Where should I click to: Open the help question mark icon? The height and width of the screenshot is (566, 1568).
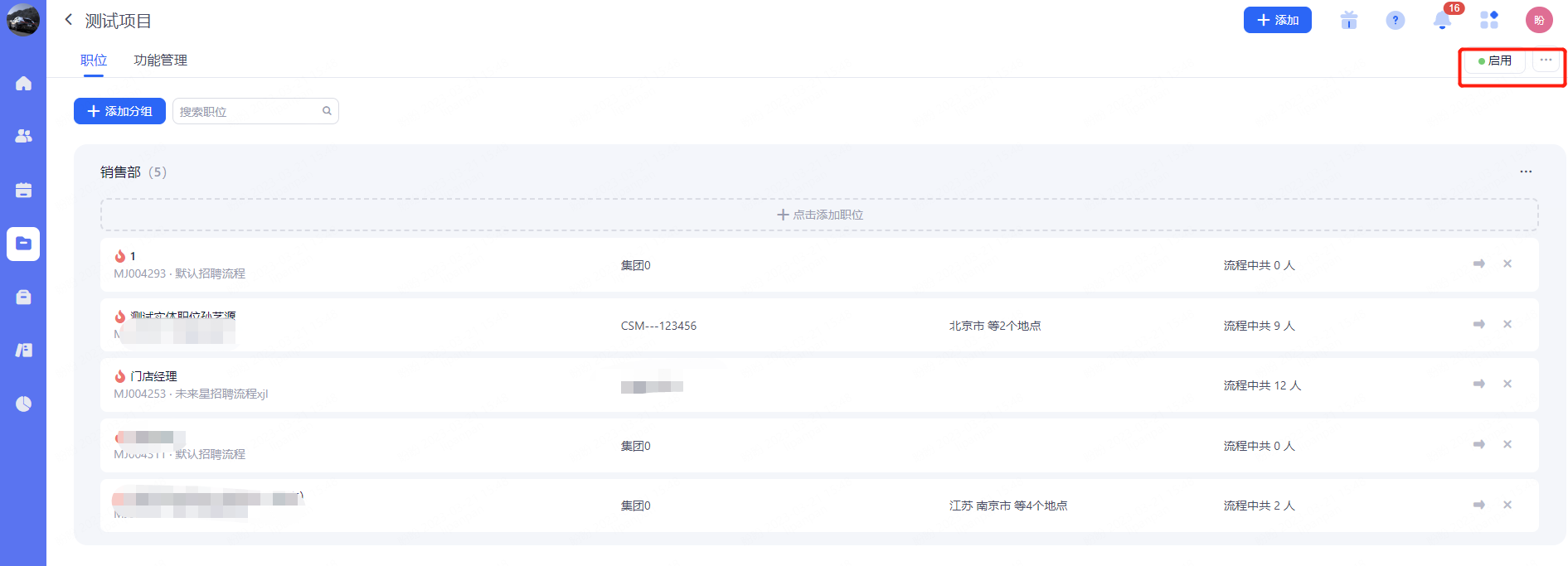[1396, 21]
